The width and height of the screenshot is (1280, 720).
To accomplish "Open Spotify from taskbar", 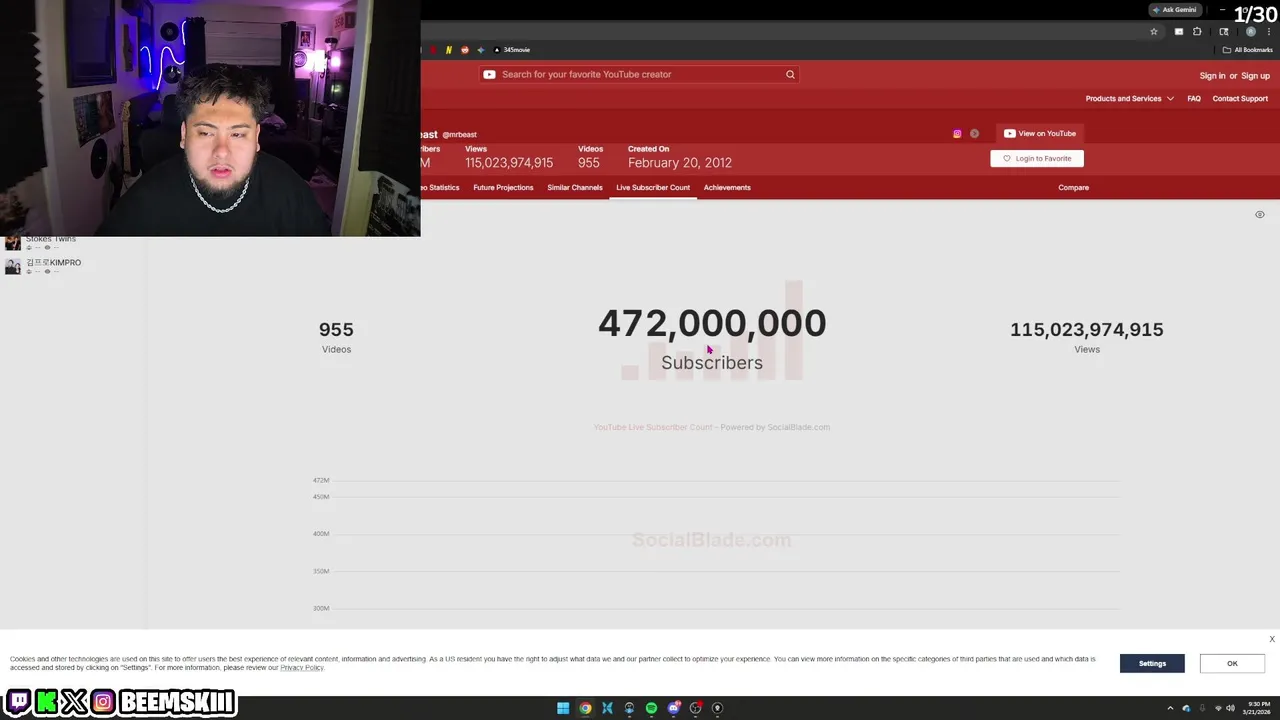I will point(651,708).
